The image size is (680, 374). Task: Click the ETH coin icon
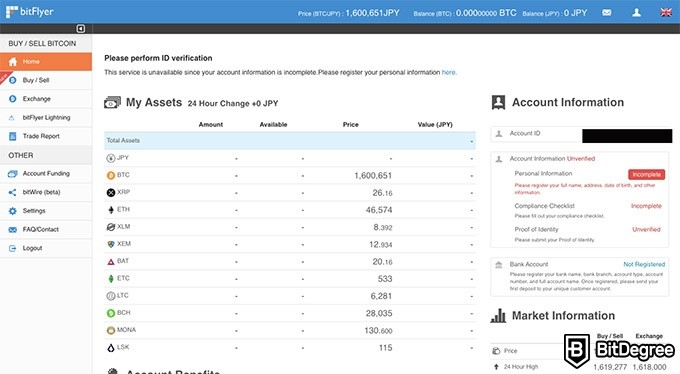111,210
